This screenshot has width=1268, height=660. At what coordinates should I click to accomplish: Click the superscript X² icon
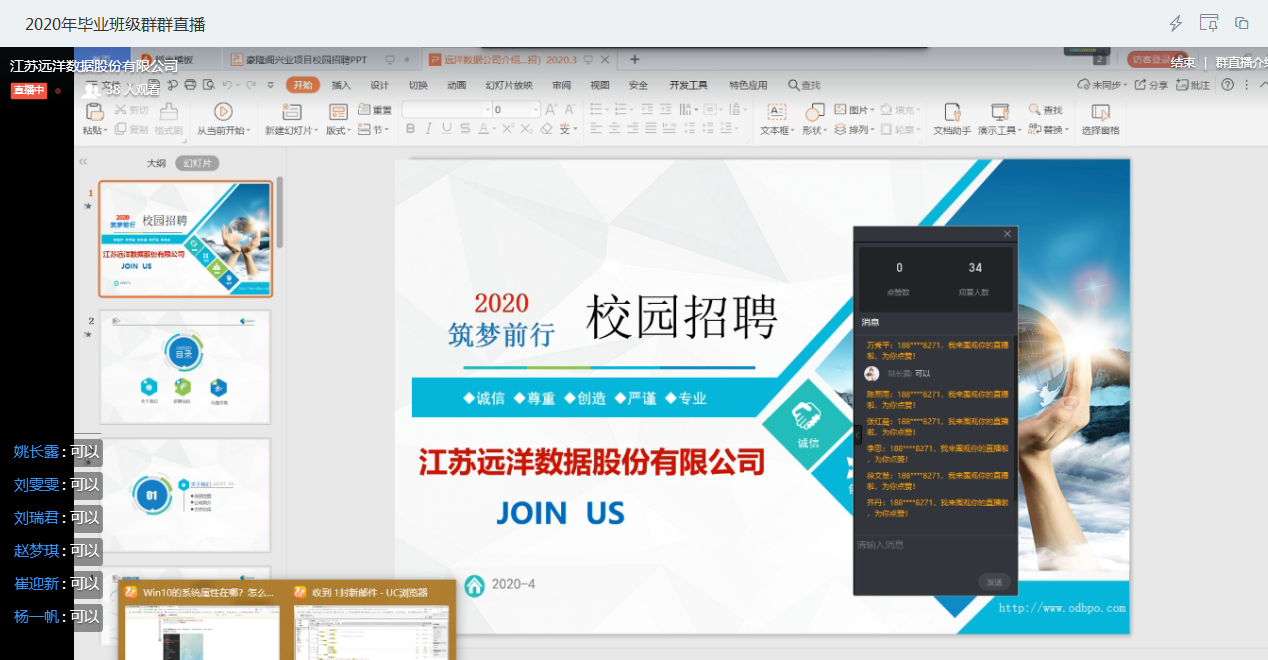point(508,129)
